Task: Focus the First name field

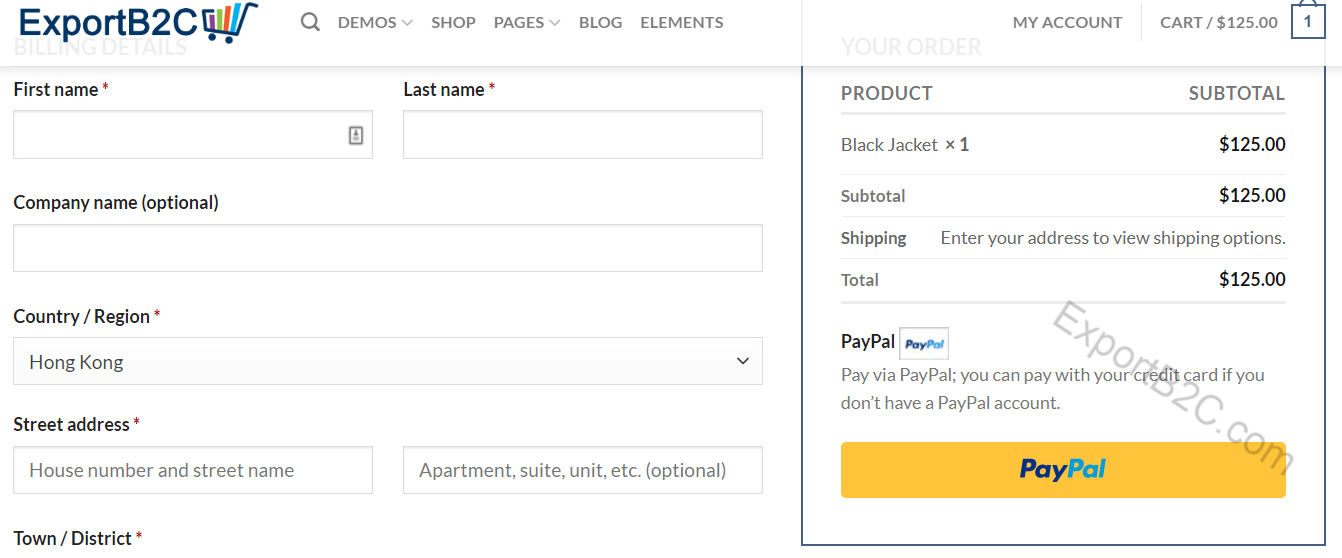Action: click(193, 135)
